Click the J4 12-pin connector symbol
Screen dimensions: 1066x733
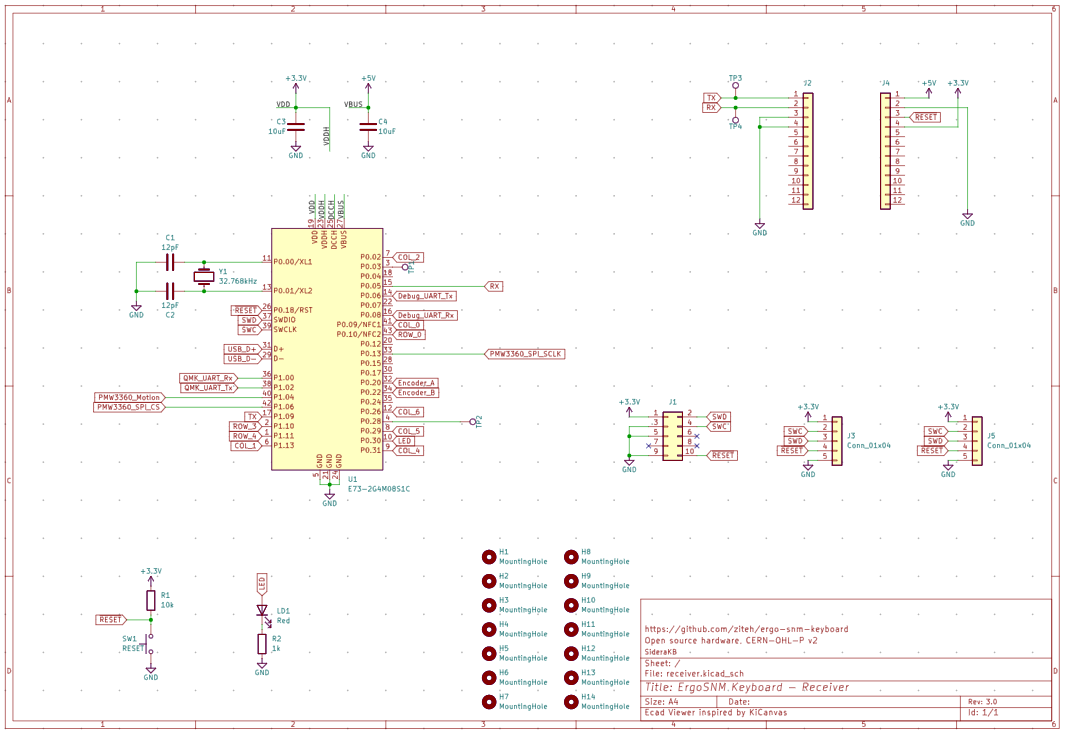[885, 151]
